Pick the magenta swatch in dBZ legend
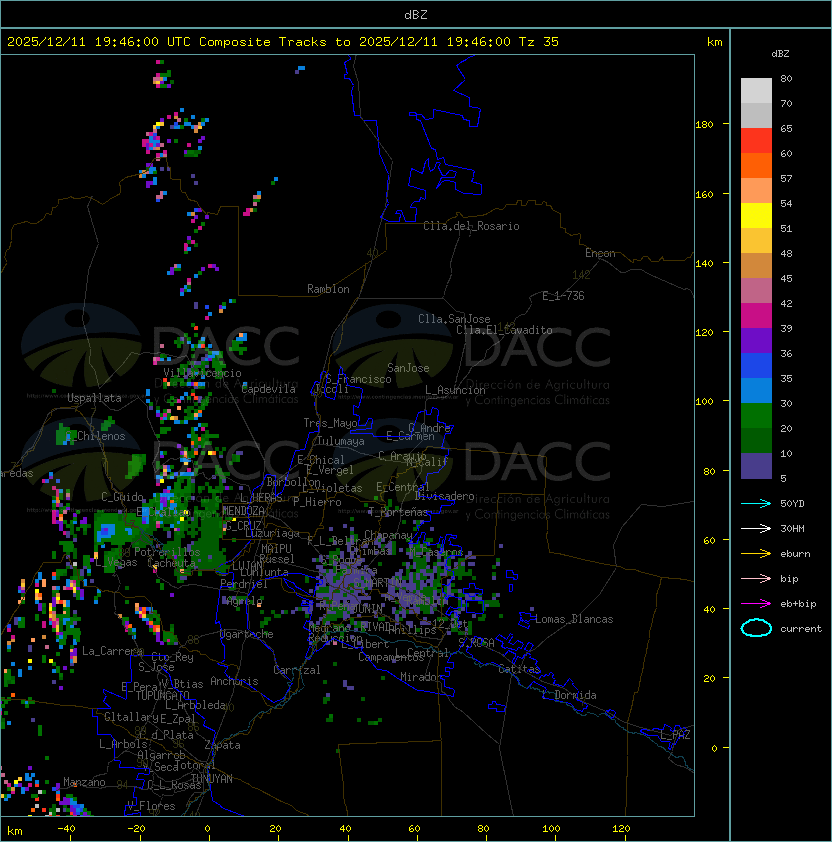 tap(756, 316)
